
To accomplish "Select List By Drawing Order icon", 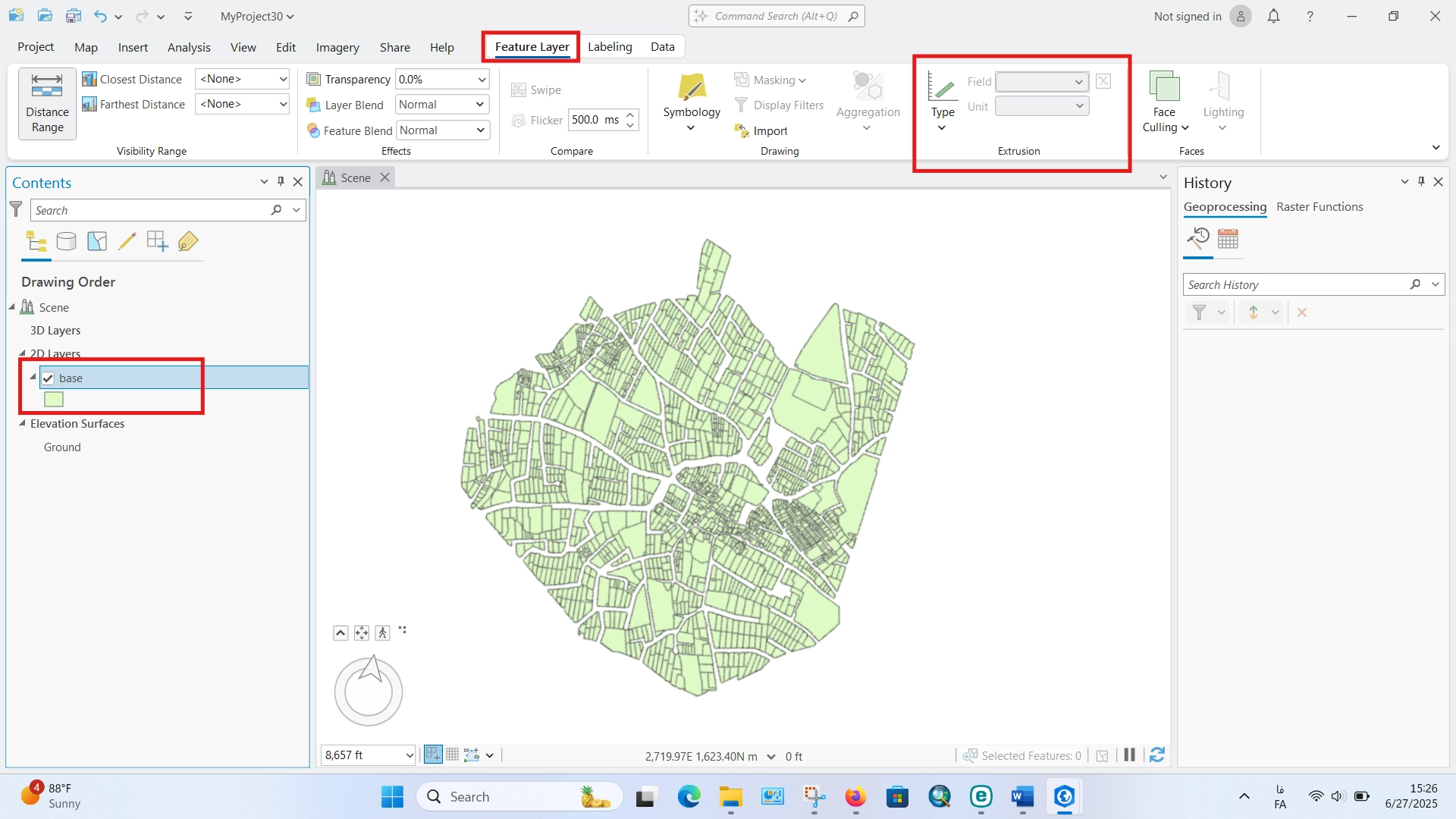I will pyautogui.click(x=36, y=242).
